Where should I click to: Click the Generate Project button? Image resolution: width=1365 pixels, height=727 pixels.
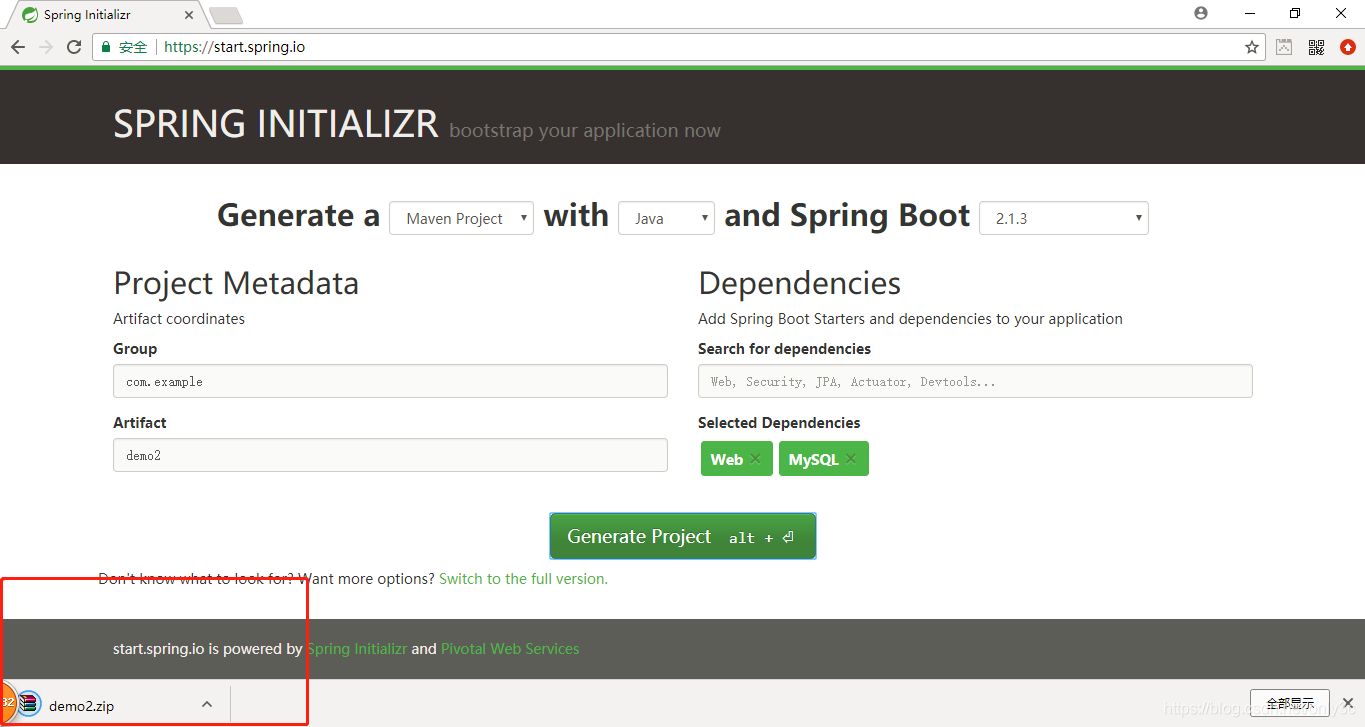pyautogui.click(x=683, y=536)
